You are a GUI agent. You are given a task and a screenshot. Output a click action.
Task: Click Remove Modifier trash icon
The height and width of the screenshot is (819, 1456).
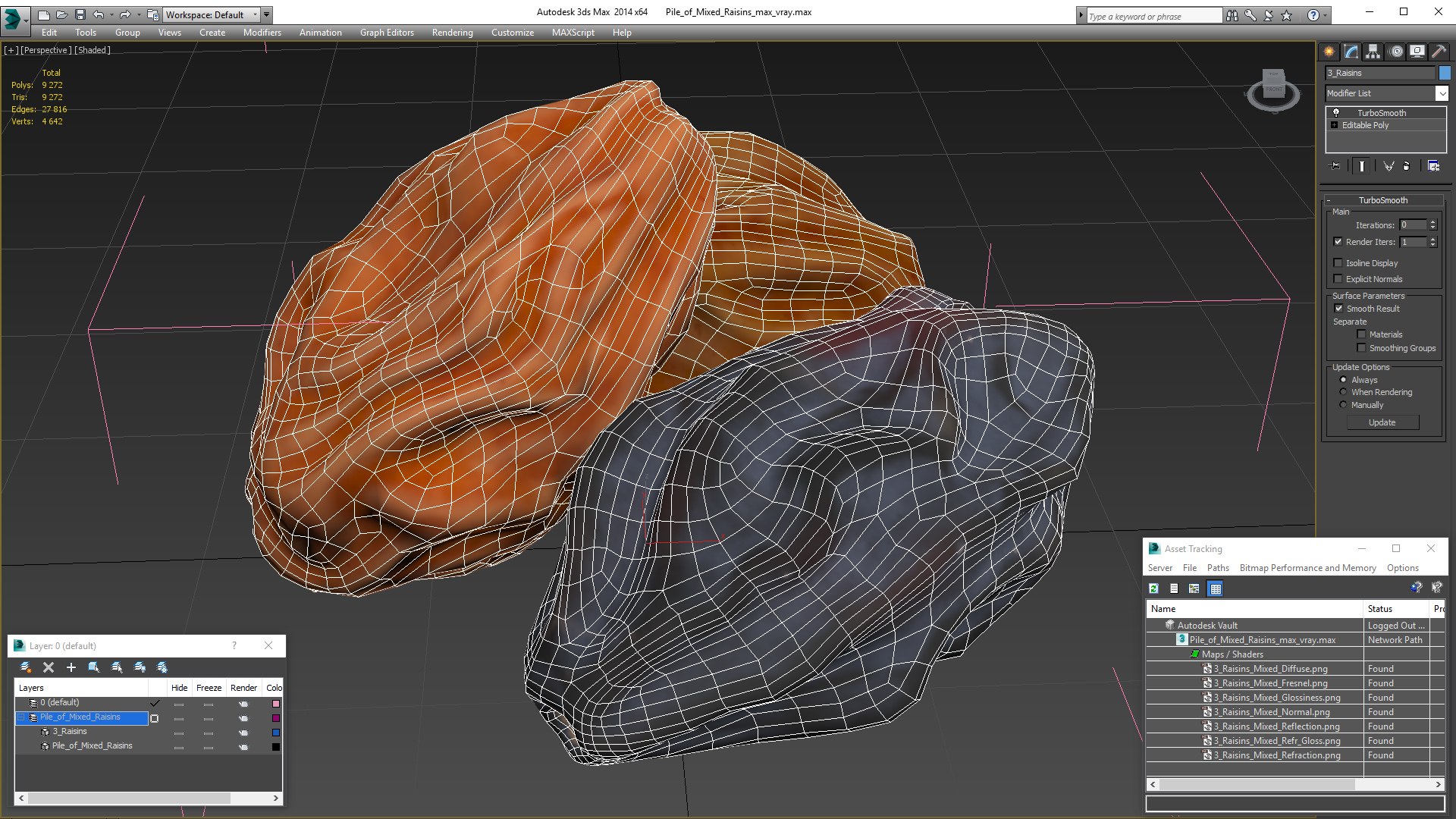[x=1407, y=166]
